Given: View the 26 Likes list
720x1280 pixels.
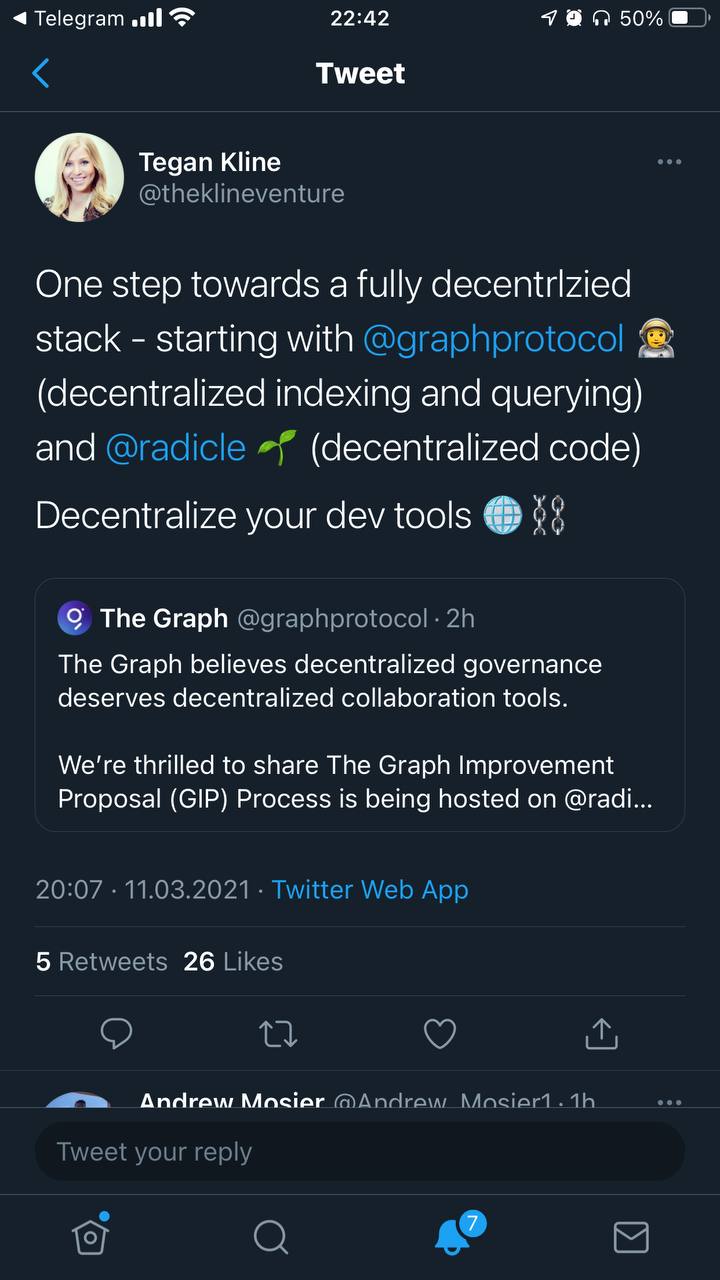Looking at the screenshot, I should [233, 961].
